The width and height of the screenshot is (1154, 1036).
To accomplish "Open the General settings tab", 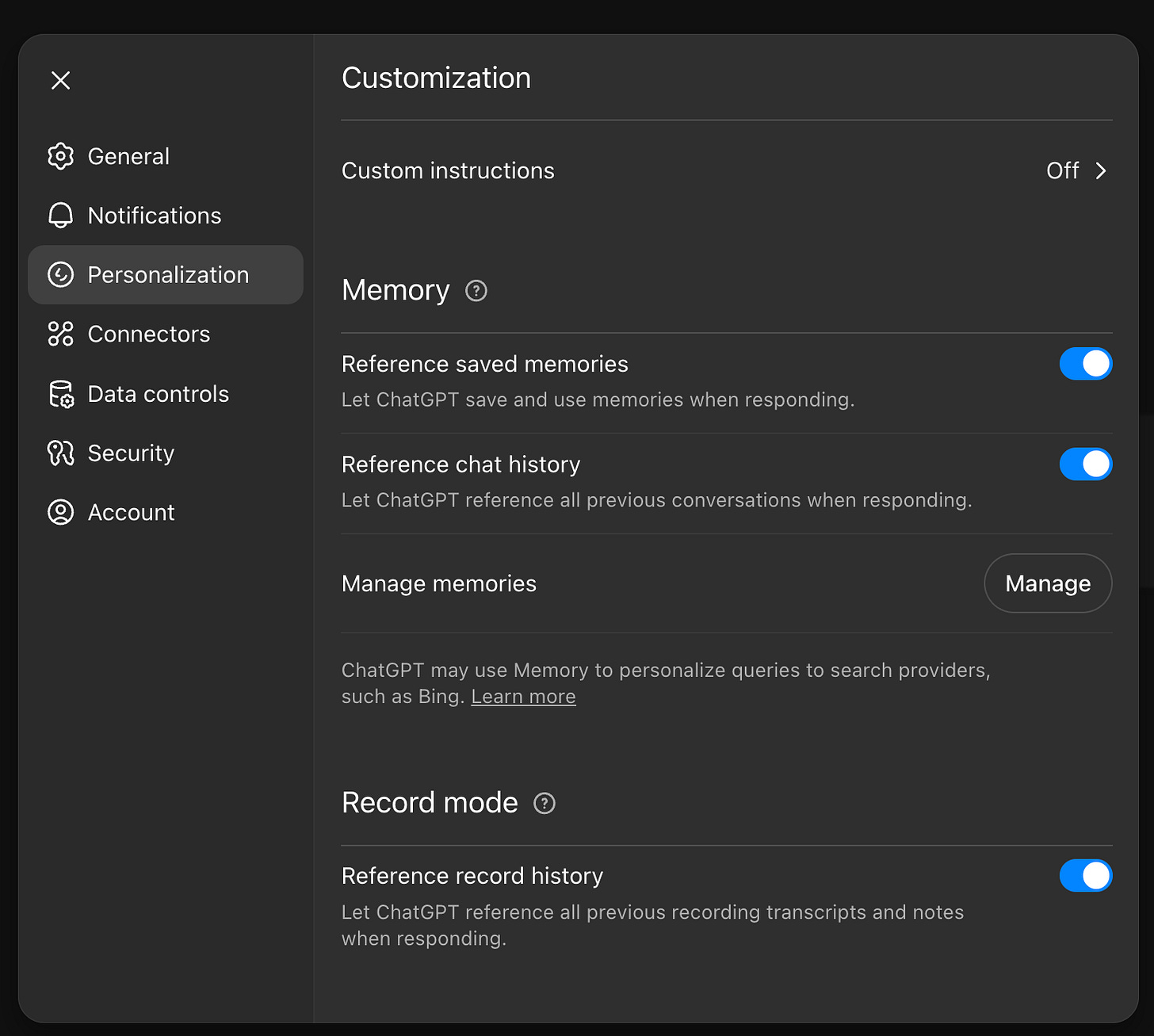I will (x=166, y=156).
